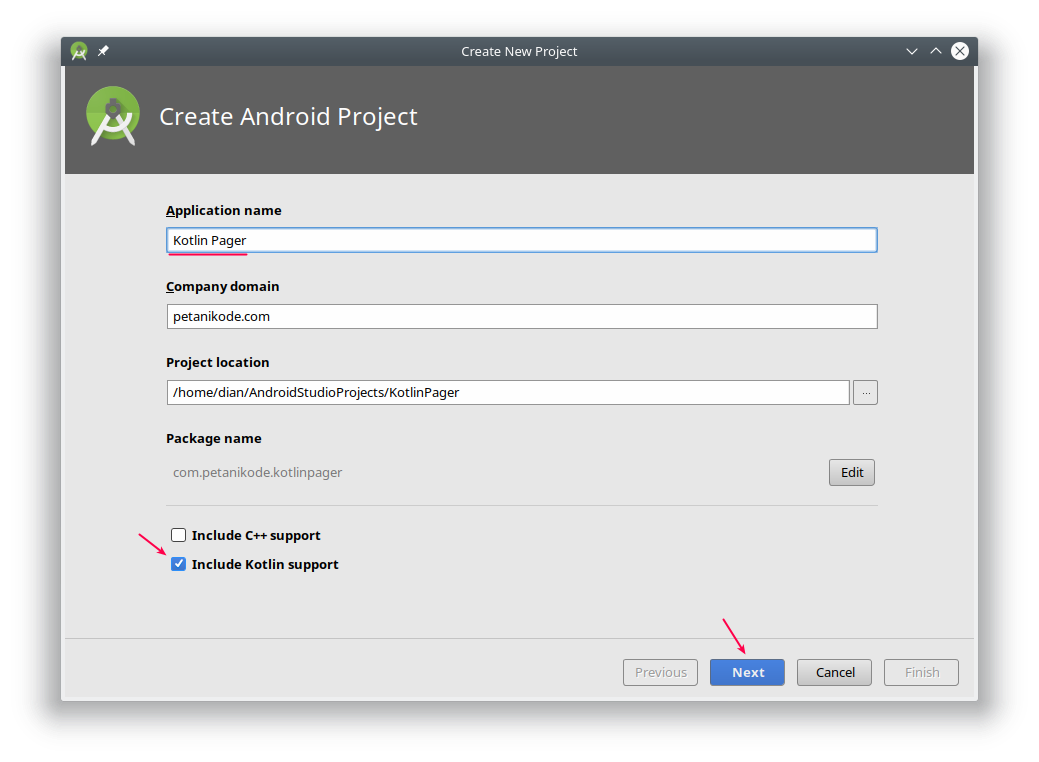Enable Include C++ support
Image resolution: width=1039 pixels, height=762 pixels.
[178, 535]
